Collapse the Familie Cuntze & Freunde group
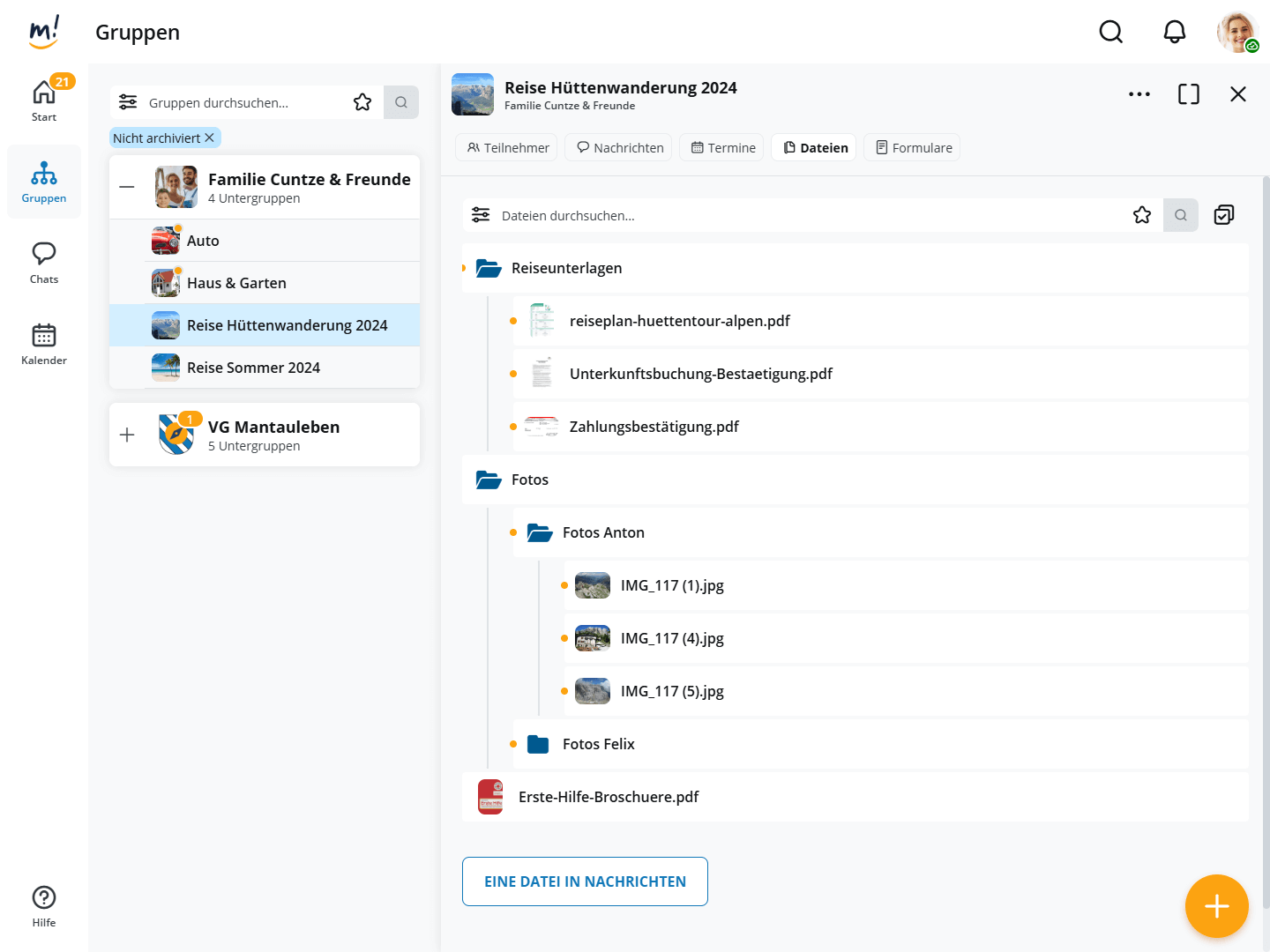The image size is (1270, 952). point(127,187)
